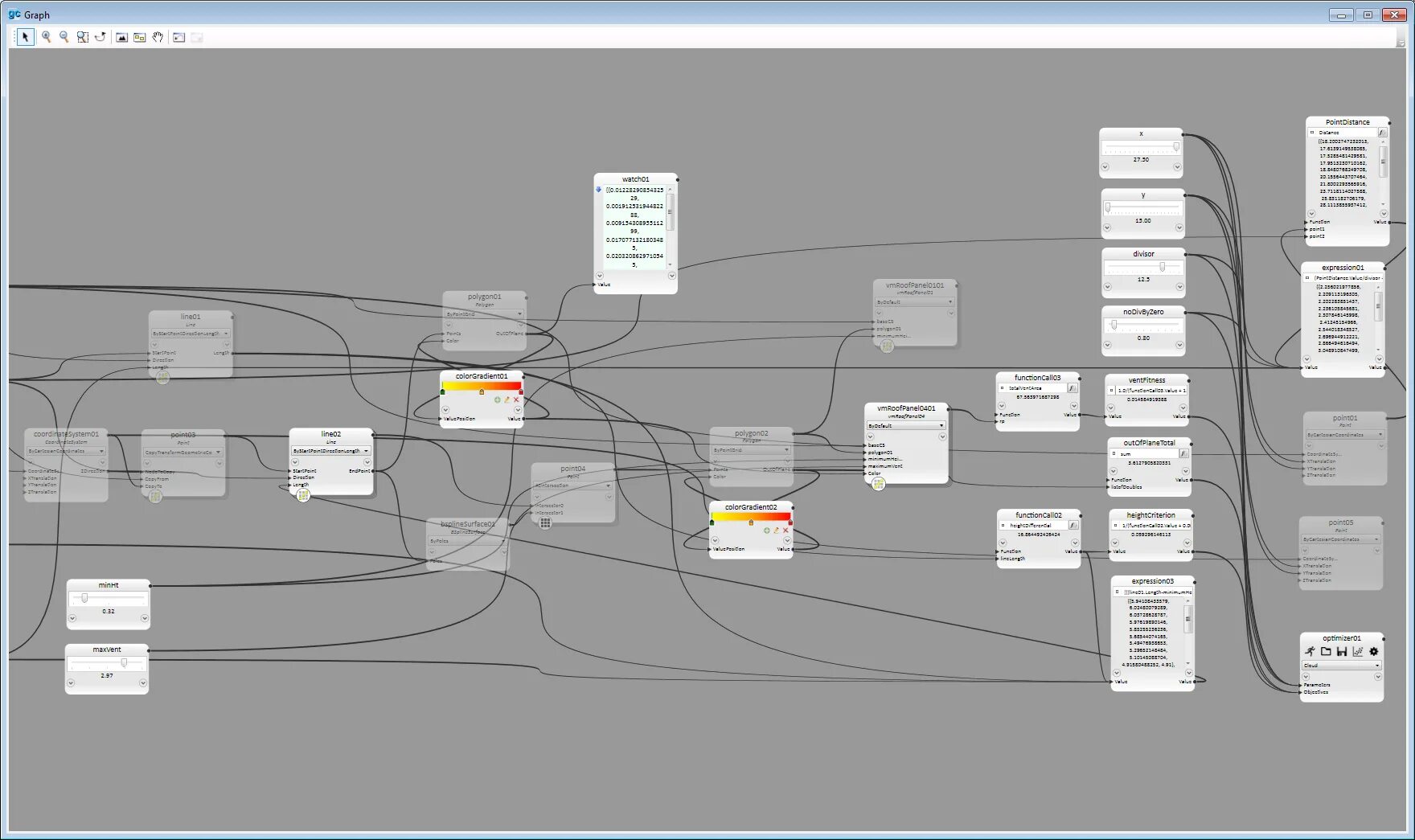Click the ventFitness expression input field
1415x840 pixels.
coord(1151,391)
